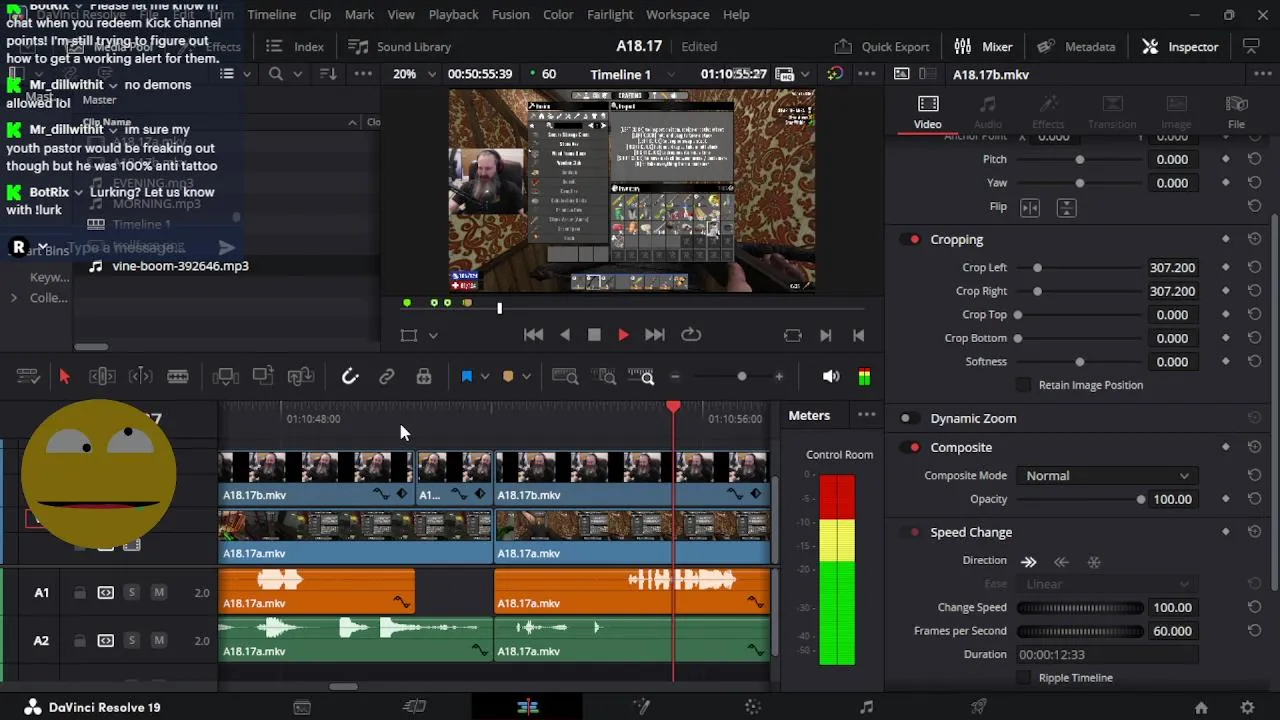Open the Composite Mode Normal dropdown
1280x720 pixels.
pyautogui.click(x=1107, y=476)
